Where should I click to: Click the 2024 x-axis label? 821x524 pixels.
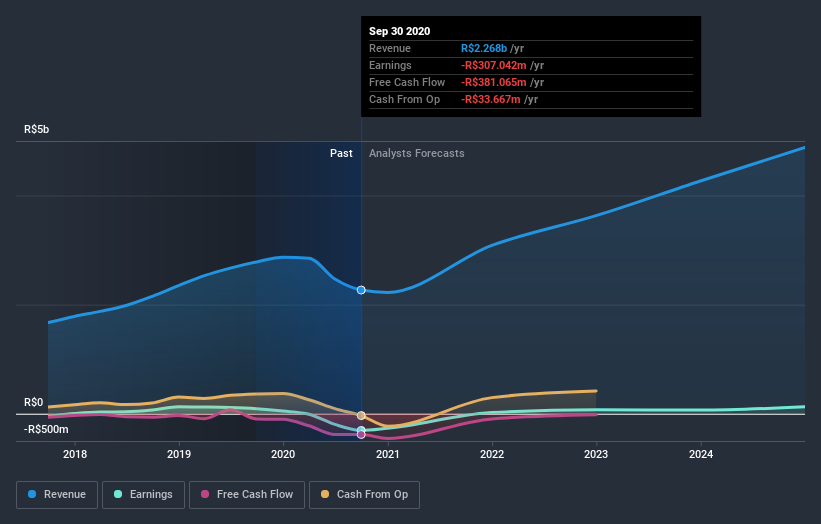click(x=701, y=454)
